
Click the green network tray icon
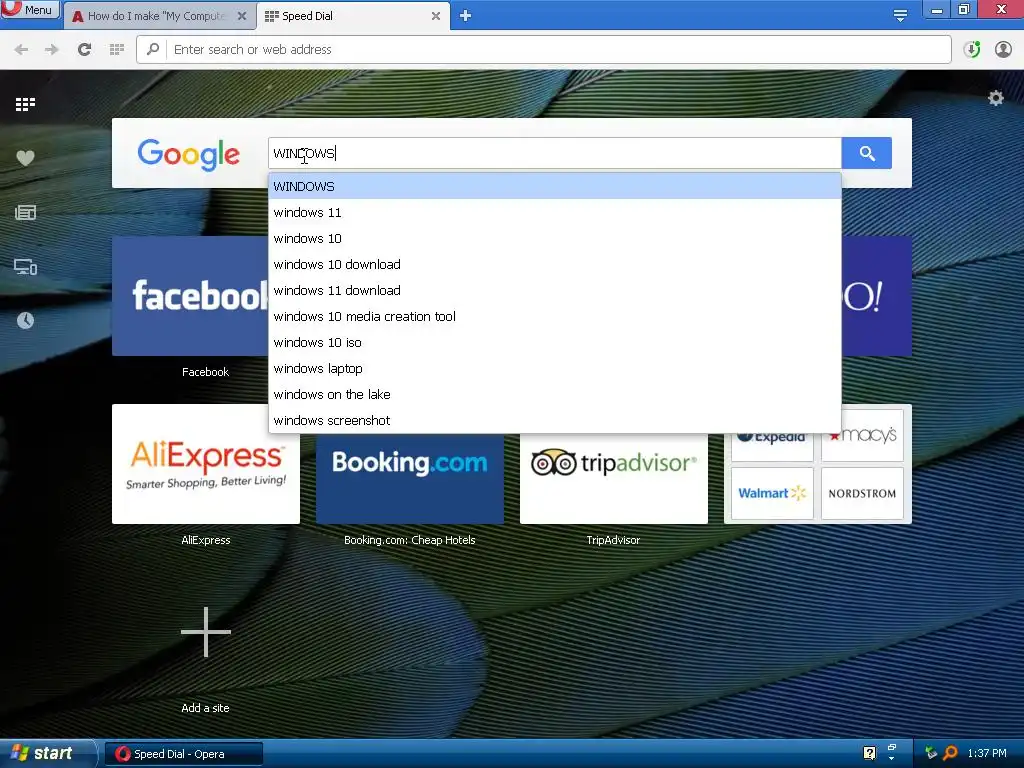pos(931,753)
